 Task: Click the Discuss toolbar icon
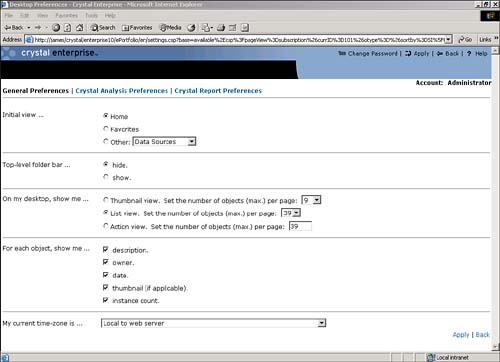[x=245, y=28]
